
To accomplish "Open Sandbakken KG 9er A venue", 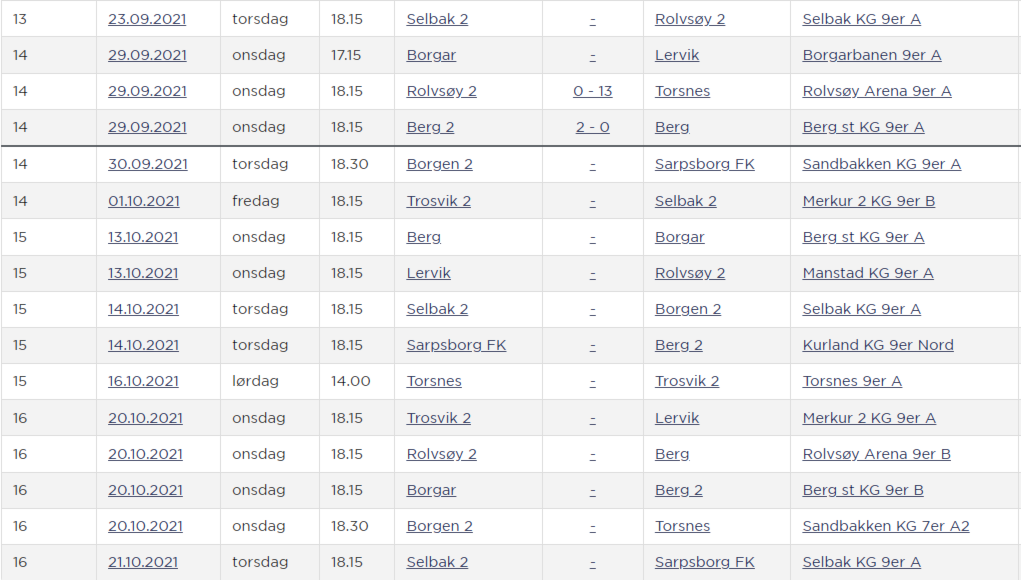I will (882, 164).
